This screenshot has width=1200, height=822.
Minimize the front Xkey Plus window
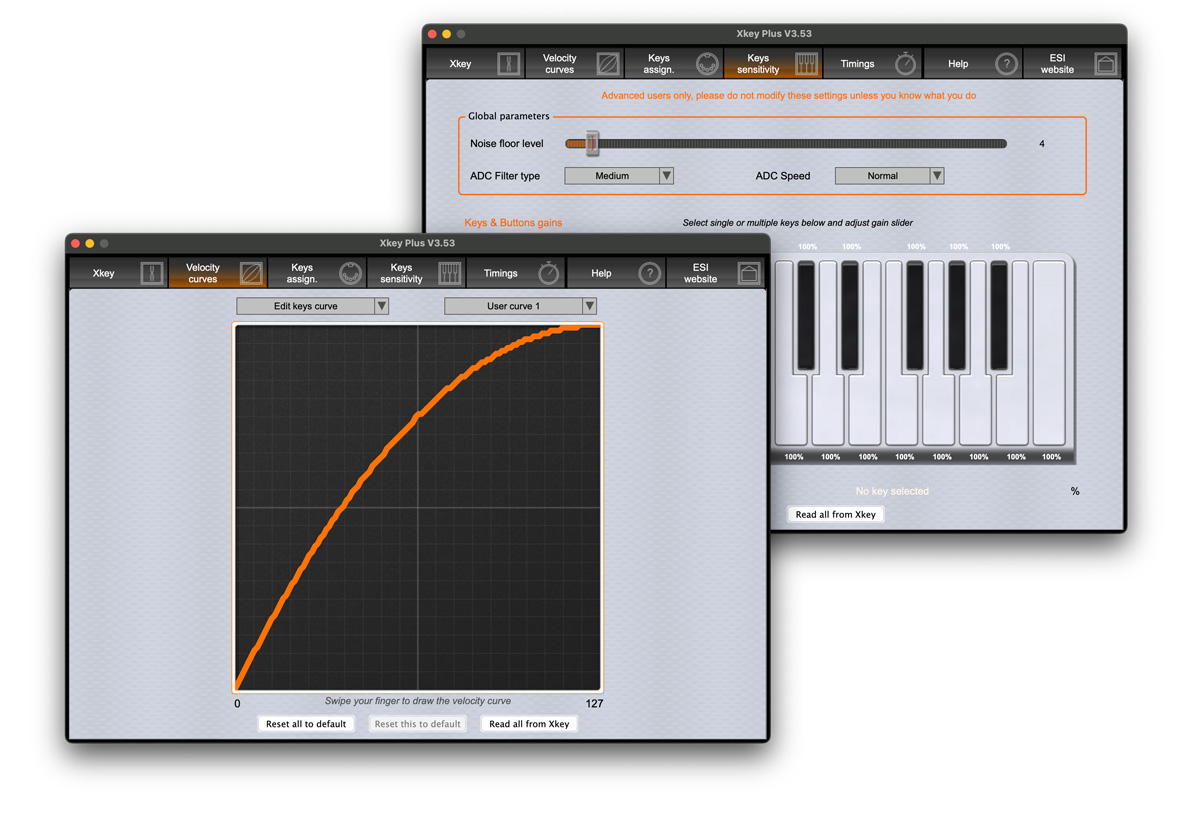point(89,243)
